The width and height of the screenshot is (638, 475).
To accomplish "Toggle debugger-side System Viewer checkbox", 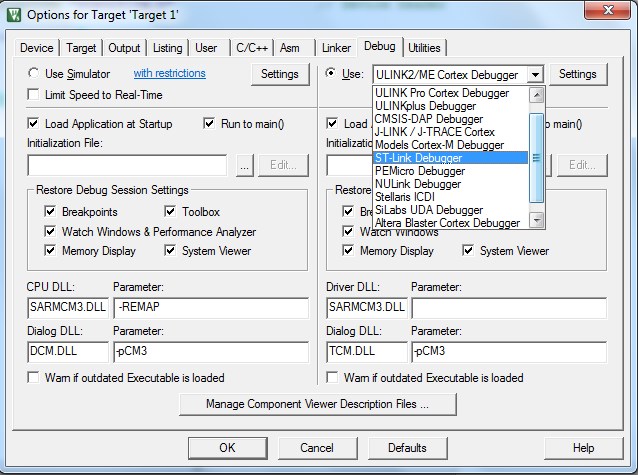I will (468, 250).
